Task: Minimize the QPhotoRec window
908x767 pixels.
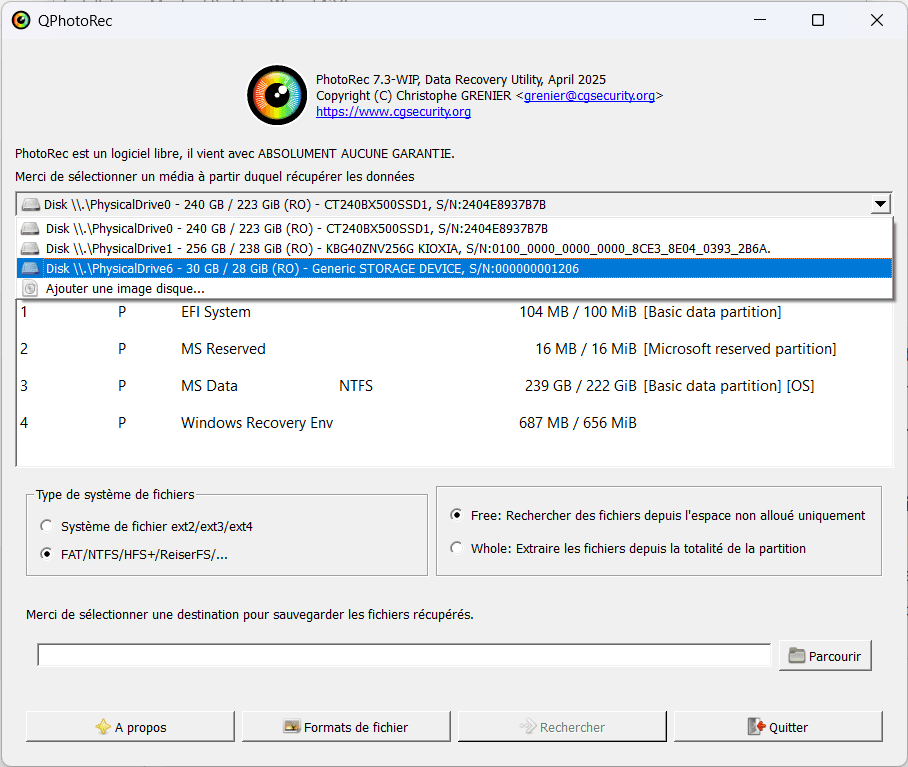Action: click(760, 20)
